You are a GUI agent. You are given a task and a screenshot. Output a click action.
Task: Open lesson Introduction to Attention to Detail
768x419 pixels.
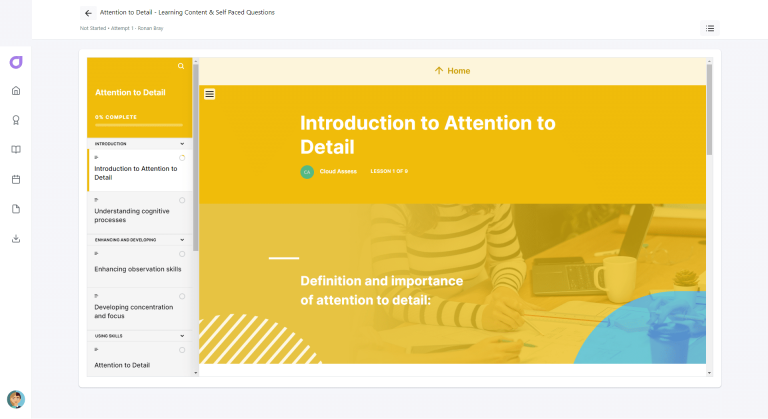140,170
